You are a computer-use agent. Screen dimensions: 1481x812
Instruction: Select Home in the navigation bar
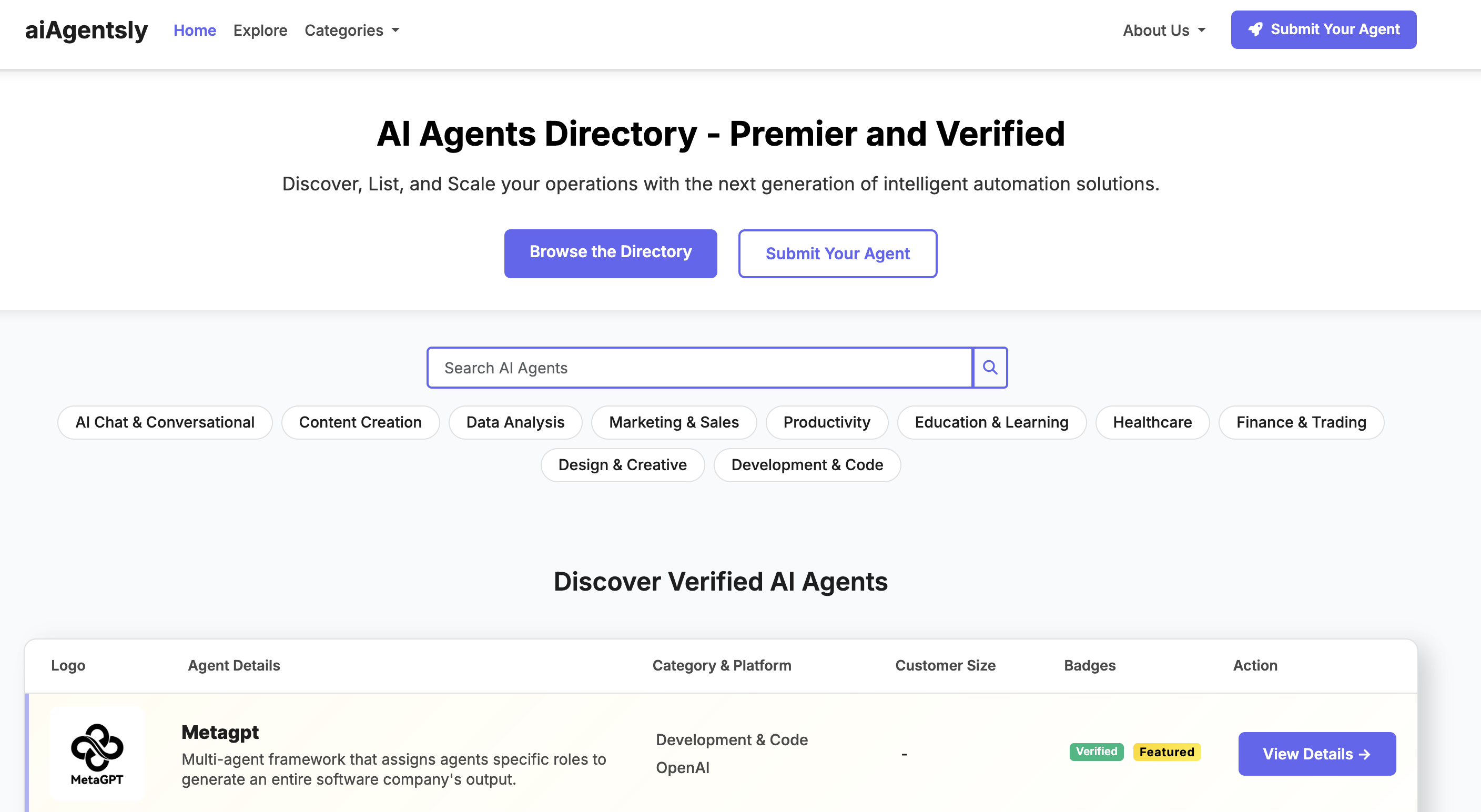point(194,30)
